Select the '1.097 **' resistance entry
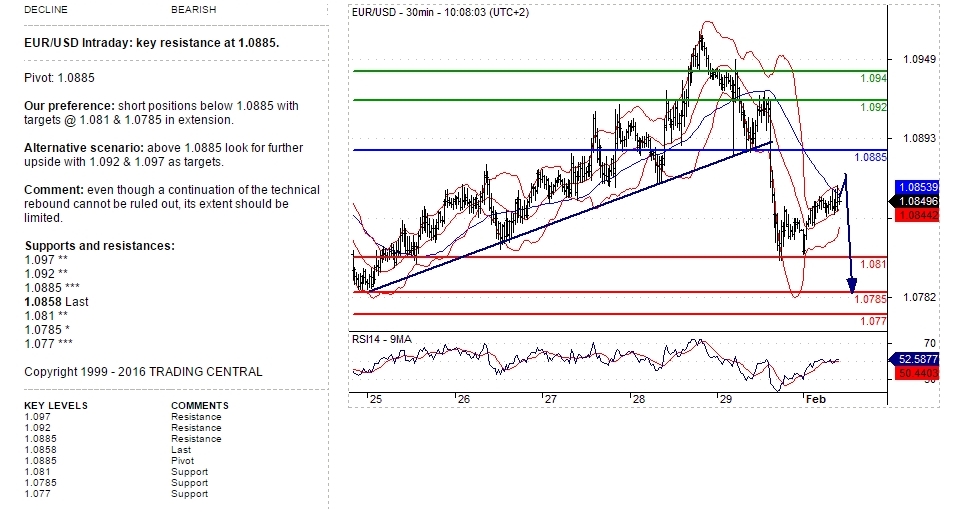Viewport: 958px width, 525px height. [x=46, y=260]
